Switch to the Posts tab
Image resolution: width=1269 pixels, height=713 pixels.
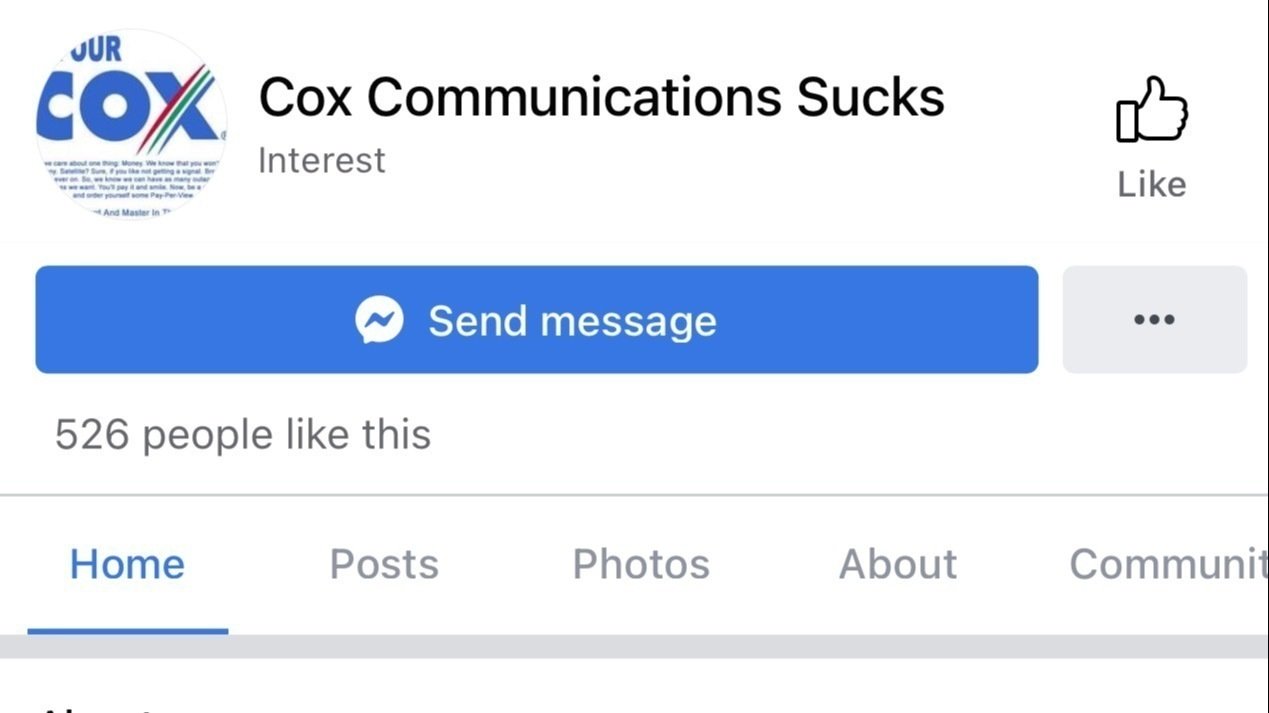click(384, 564)
